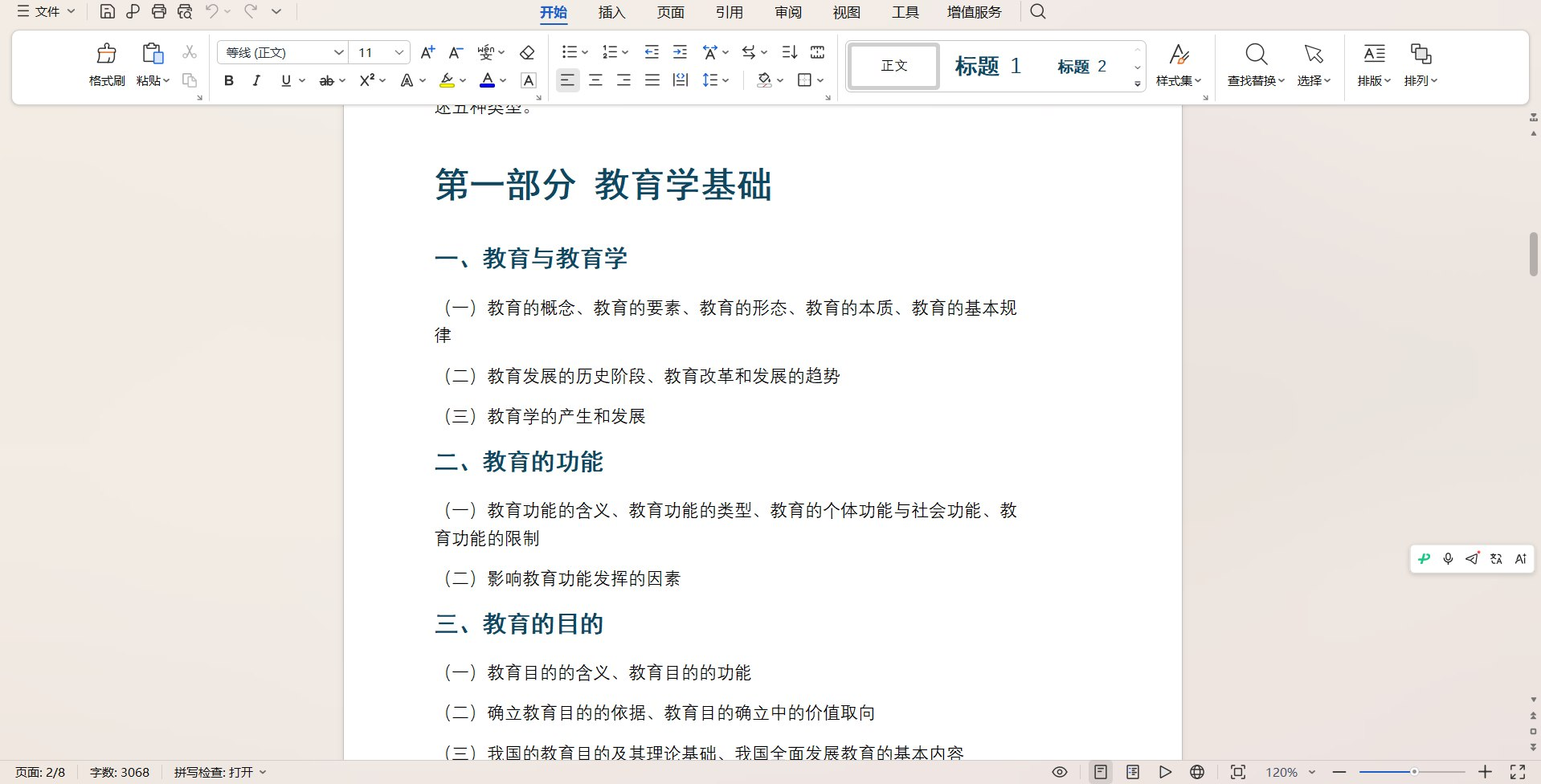Image resolution: width=1541 pixels, height=784 pixels.
Task: Expand spell check (拼写检查) dropdown
Action: tap(263, 772)
